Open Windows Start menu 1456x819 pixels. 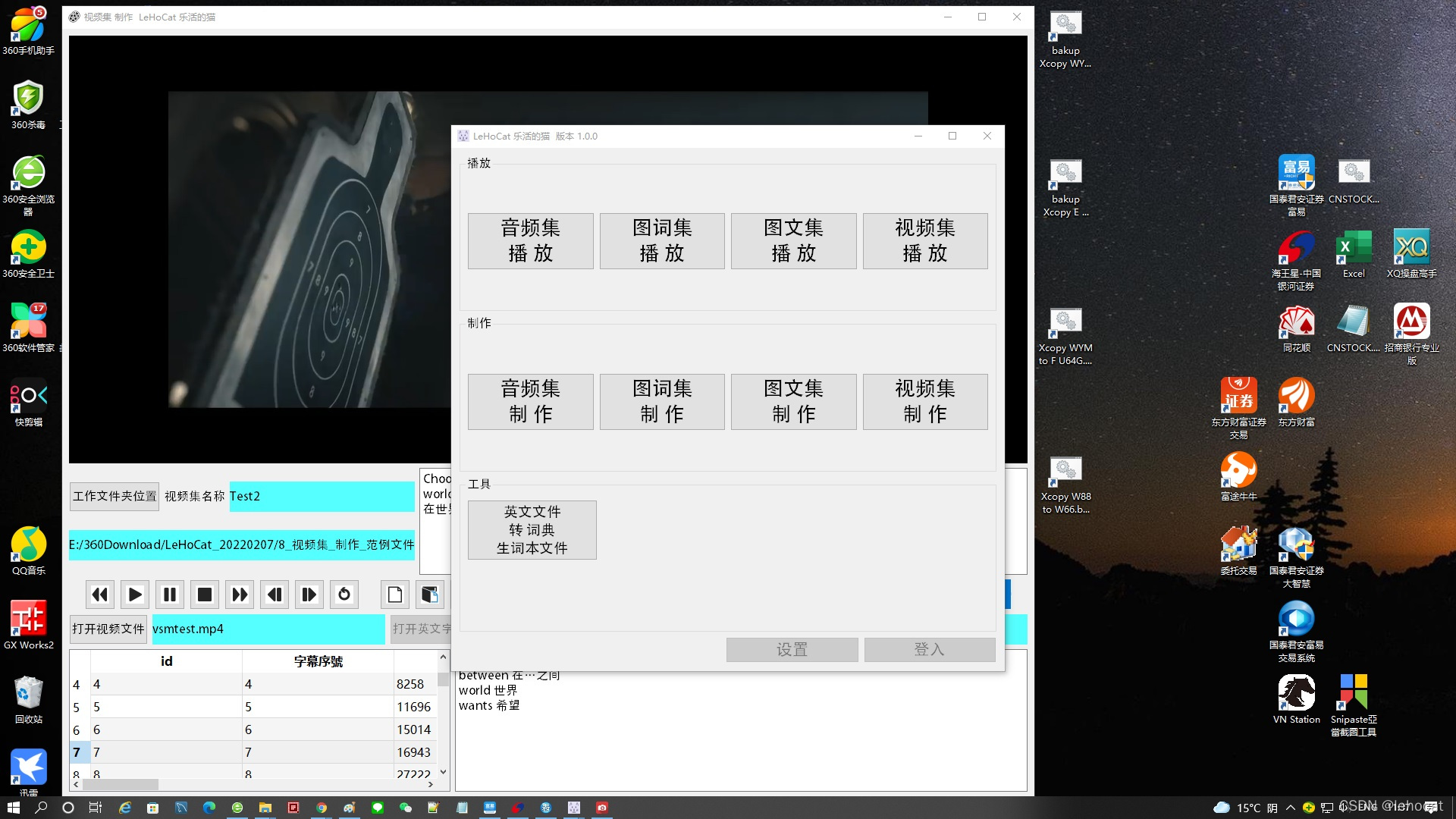pyautogui.click(x=13, y=808)
